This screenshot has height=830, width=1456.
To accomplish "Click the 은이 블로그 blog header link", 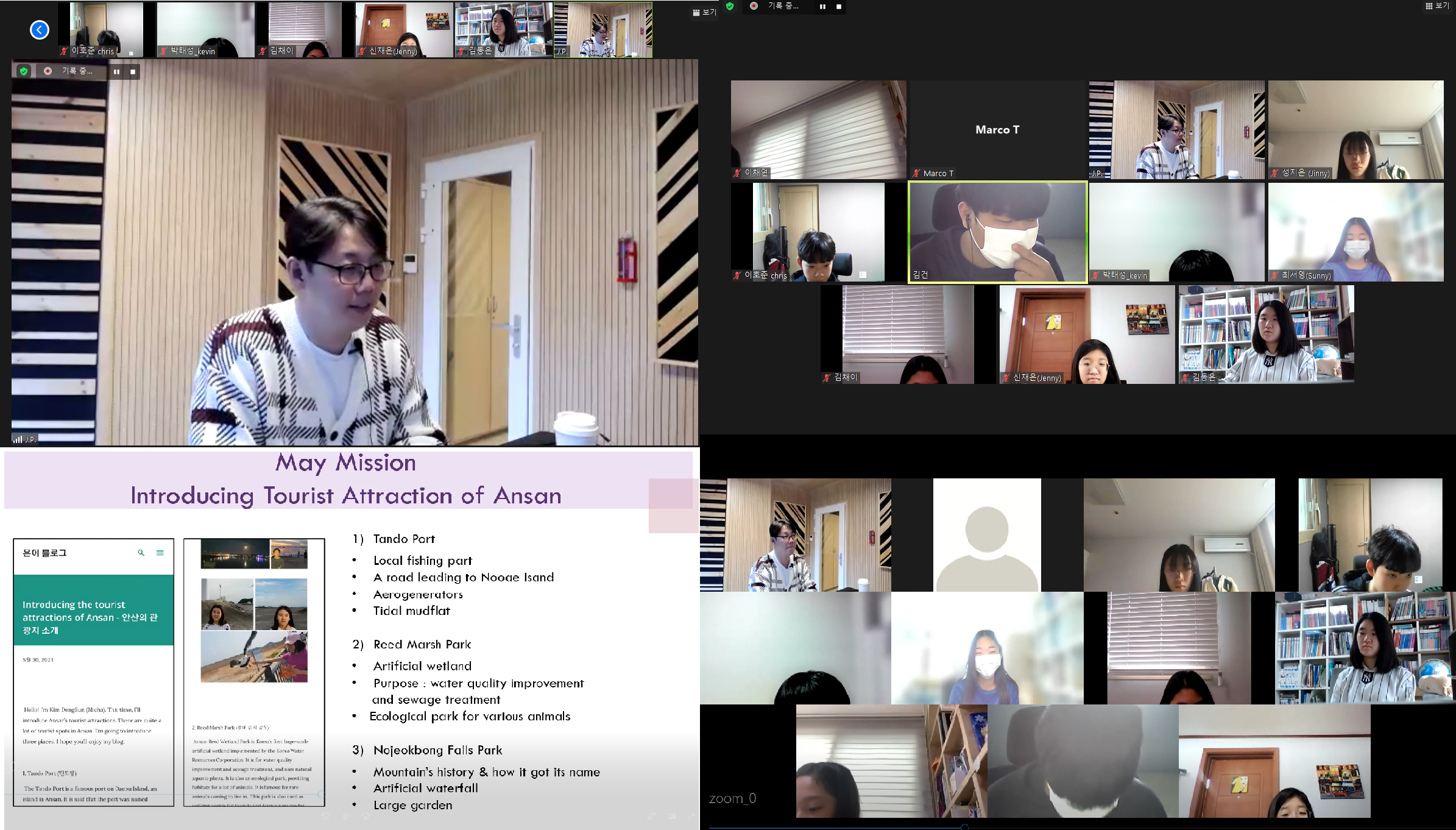I will (x=44, y=553).
